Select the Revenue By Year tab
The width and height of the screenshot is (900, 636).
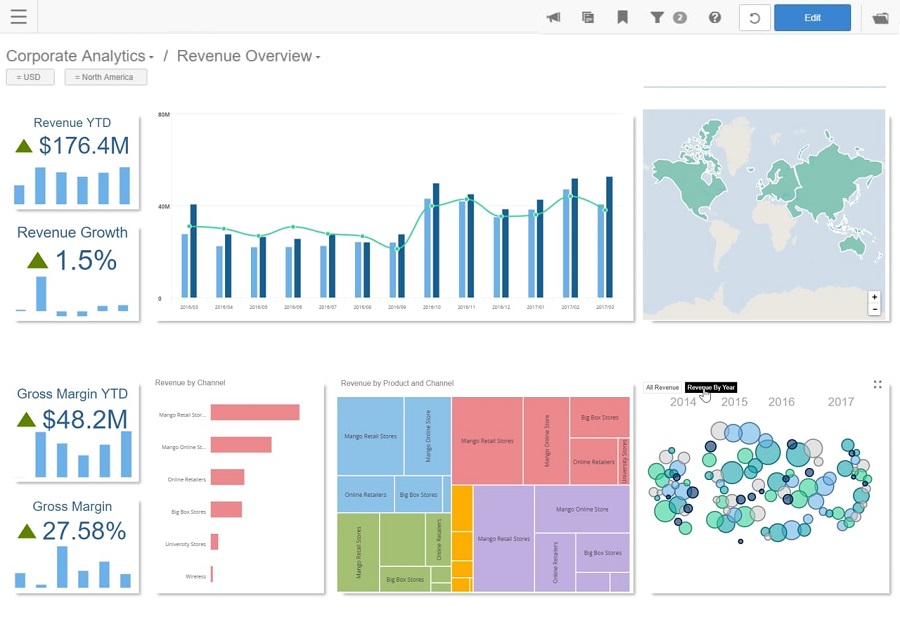(x=711, y=387)
